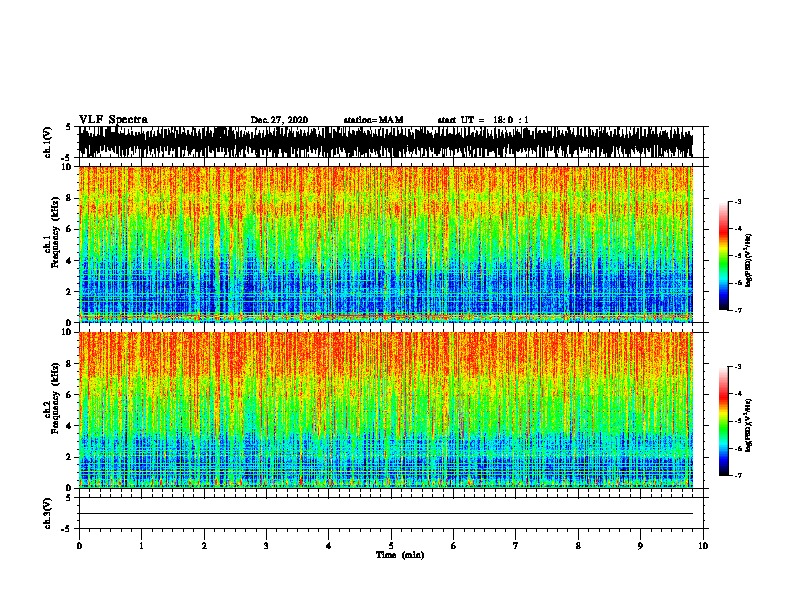Click the ch.2 spectrogram color scale bar

(x=723, y=421)
